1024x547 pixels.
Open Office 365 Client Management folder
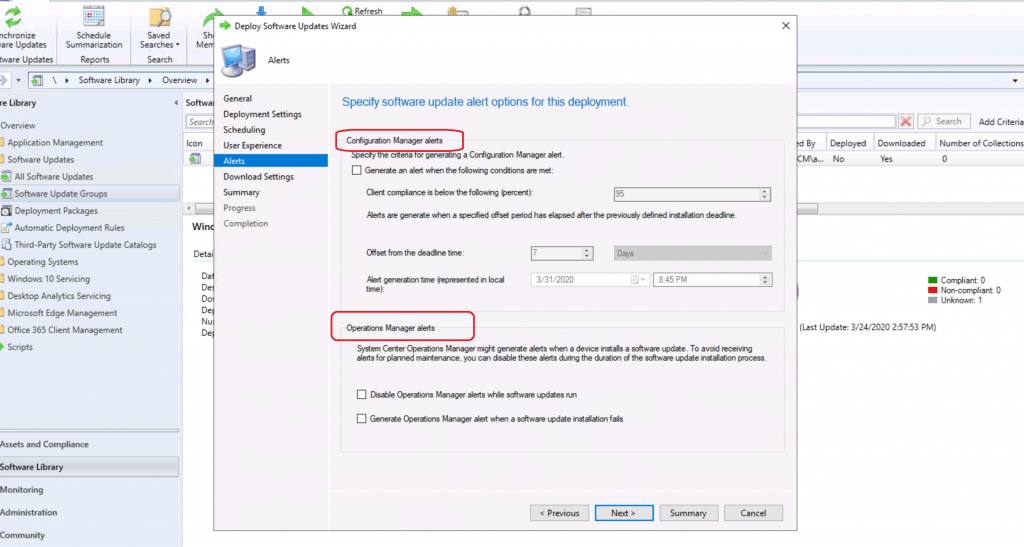click(65, 330)
